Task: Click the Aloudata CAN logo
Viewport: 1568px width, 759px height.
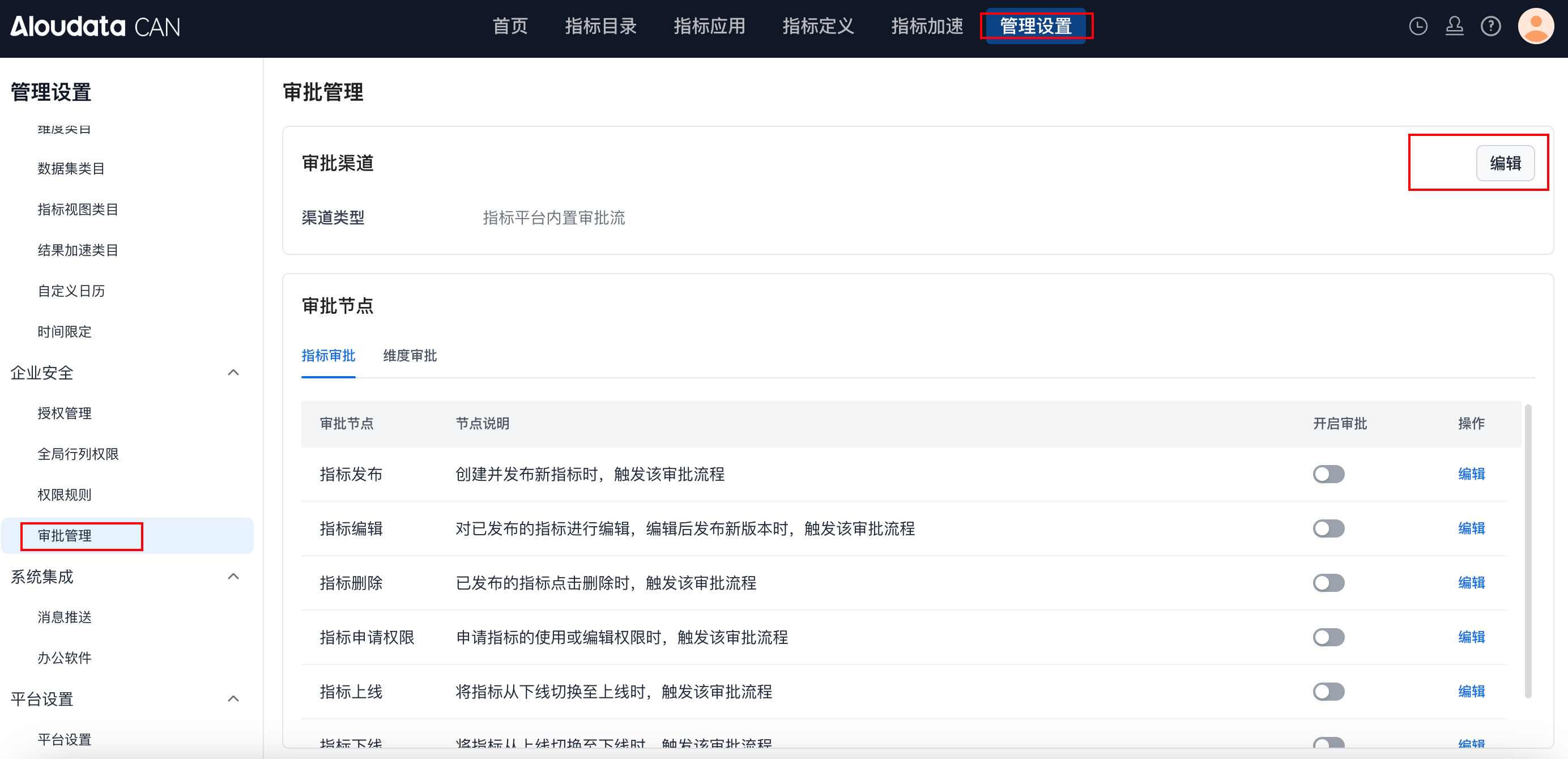Action: pos(95,26)
